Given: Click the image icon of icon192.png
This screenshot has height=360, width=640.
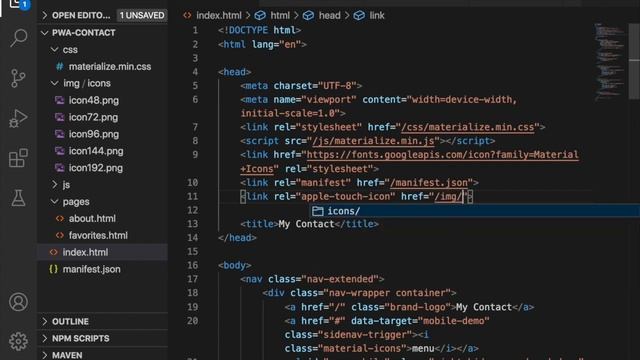Looking at the screenshot, I should click(x=60, y=168).
